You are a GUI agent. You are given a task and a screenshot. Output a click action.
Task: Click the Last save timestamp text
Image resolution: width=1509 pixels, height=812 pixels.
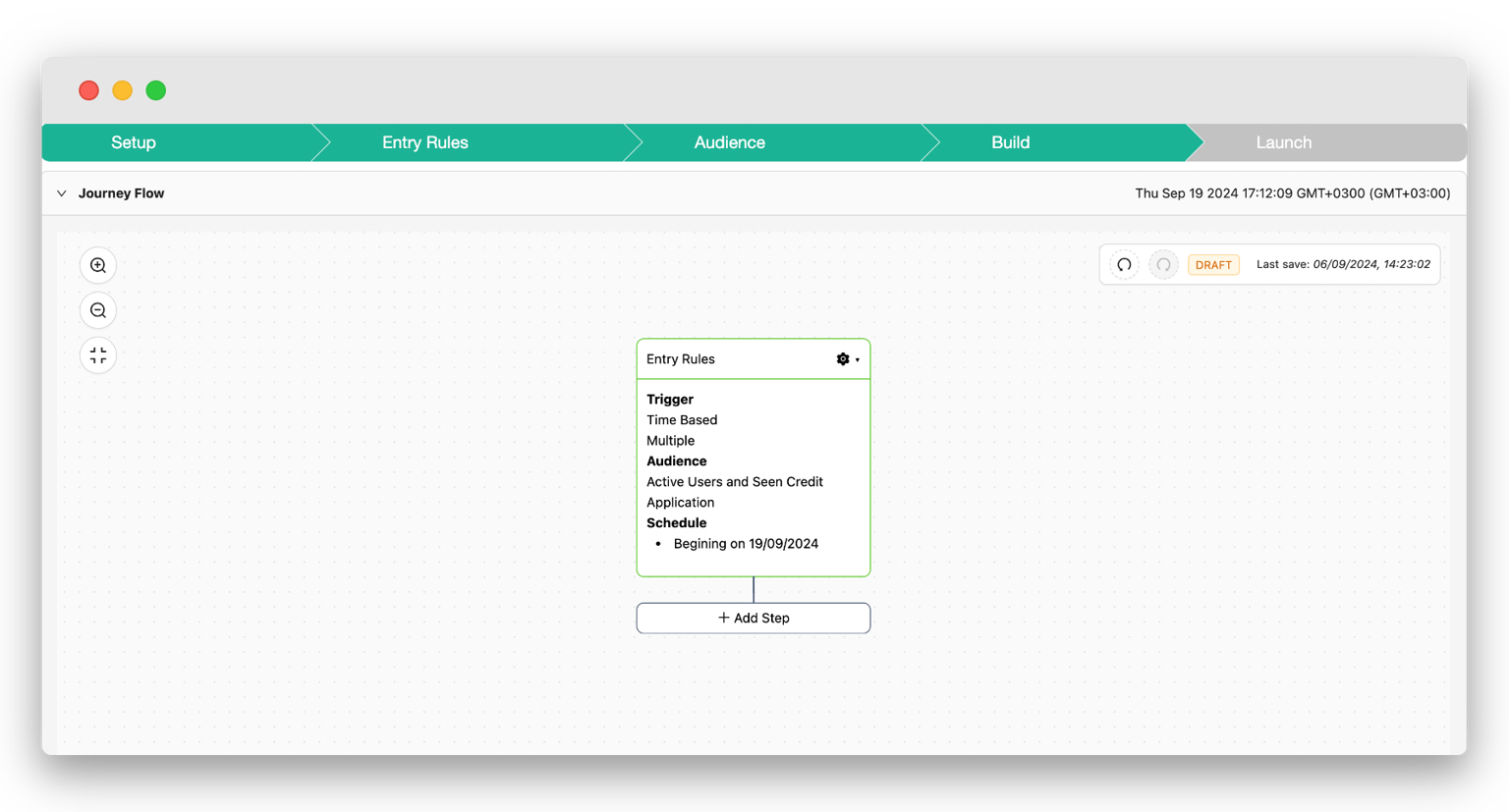[x=1342, y=264]
